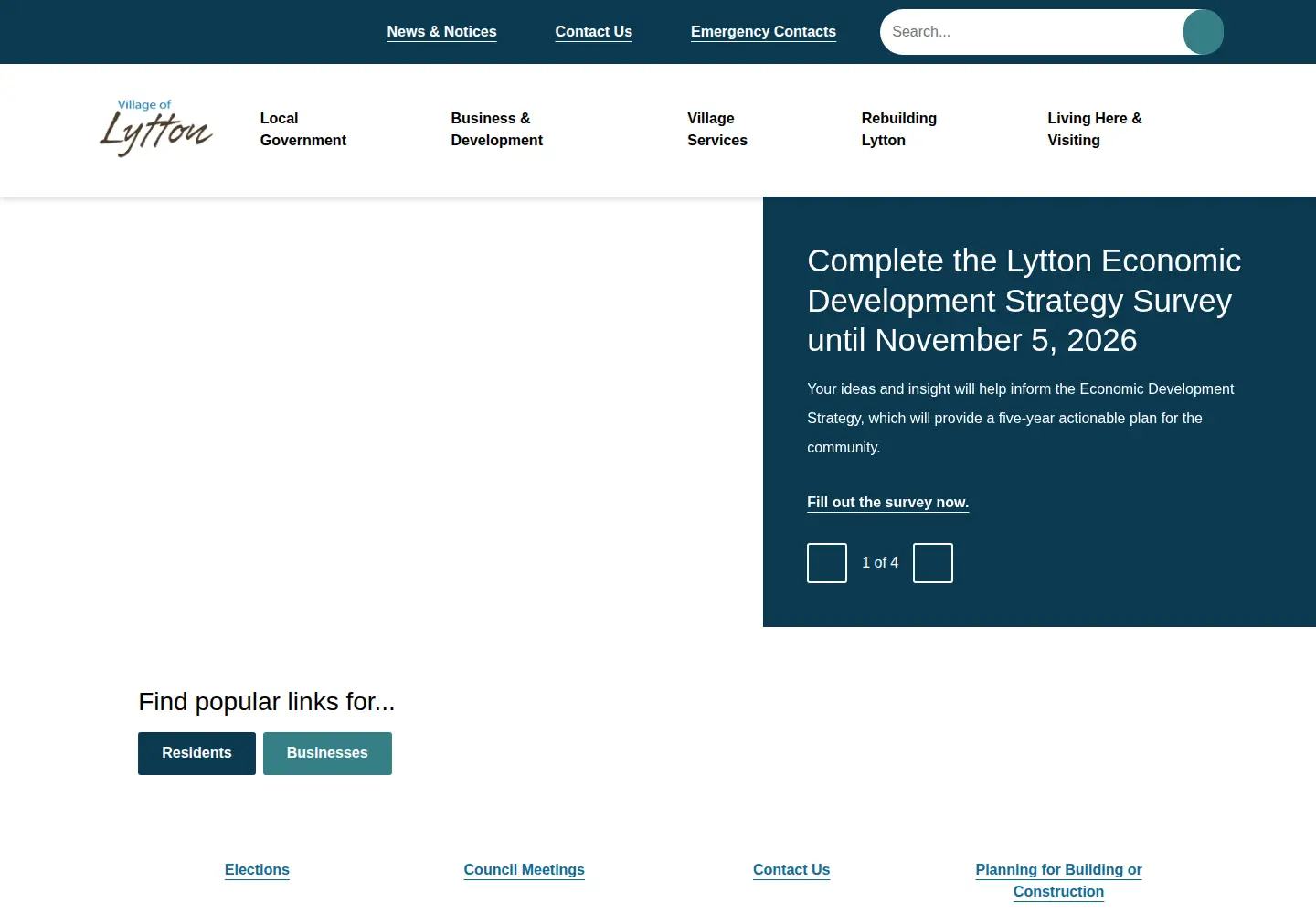
Task: Click the Village of Lytton logo
Action: [155, 129]
